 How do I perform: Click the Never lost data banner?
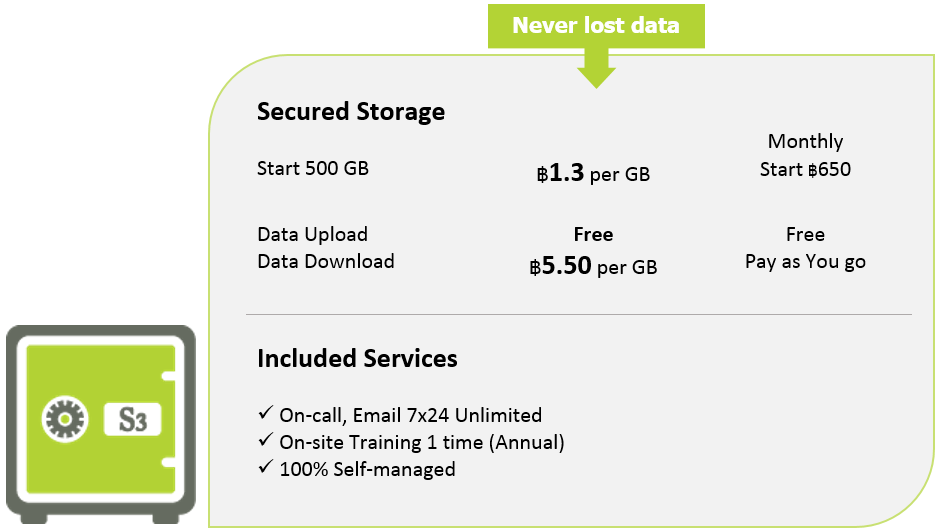(x=596, y=26)
